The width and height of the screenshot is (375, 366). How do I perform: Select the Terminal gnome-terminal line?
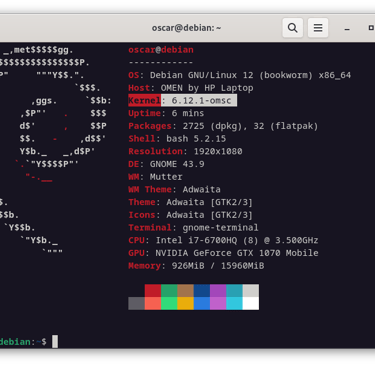193,228
